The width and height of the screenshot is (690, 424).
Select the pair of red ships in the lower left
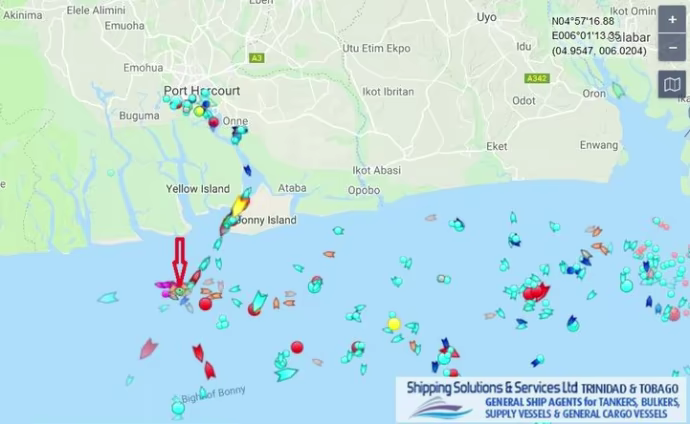coord(204,362)
